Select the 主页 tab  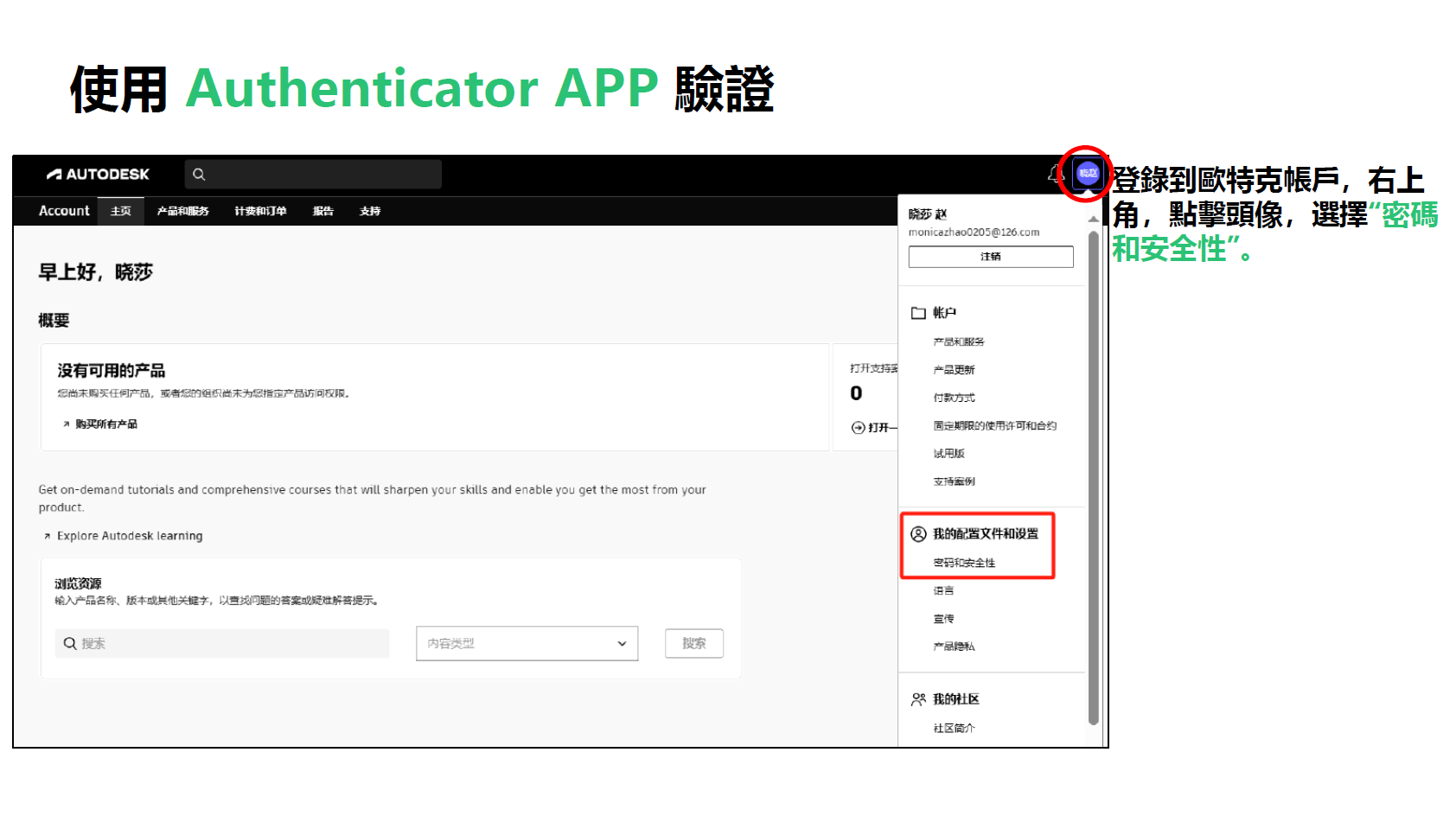pyautogui.click(x=121, y=211)
